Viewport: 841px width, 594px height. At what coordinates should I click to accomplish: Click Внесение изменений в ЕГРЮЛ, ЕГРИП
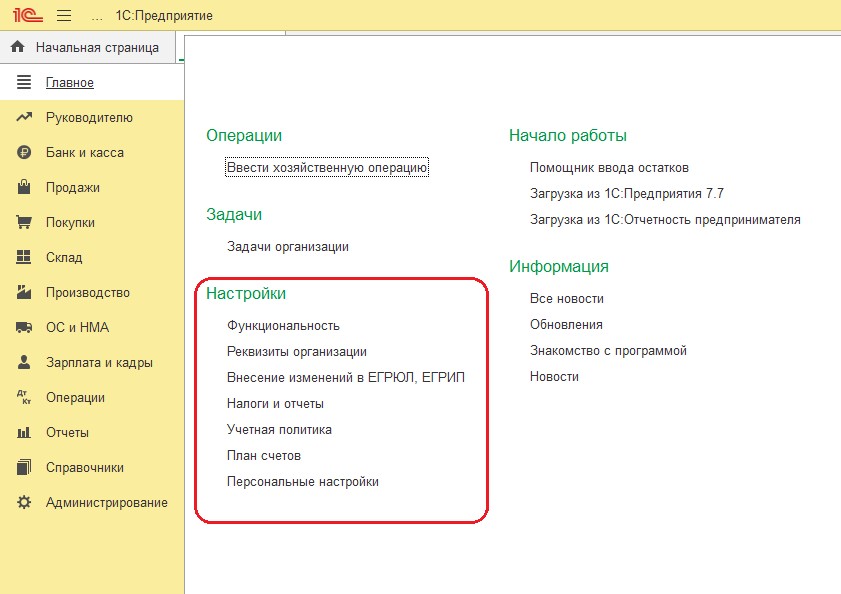point(346,378)
